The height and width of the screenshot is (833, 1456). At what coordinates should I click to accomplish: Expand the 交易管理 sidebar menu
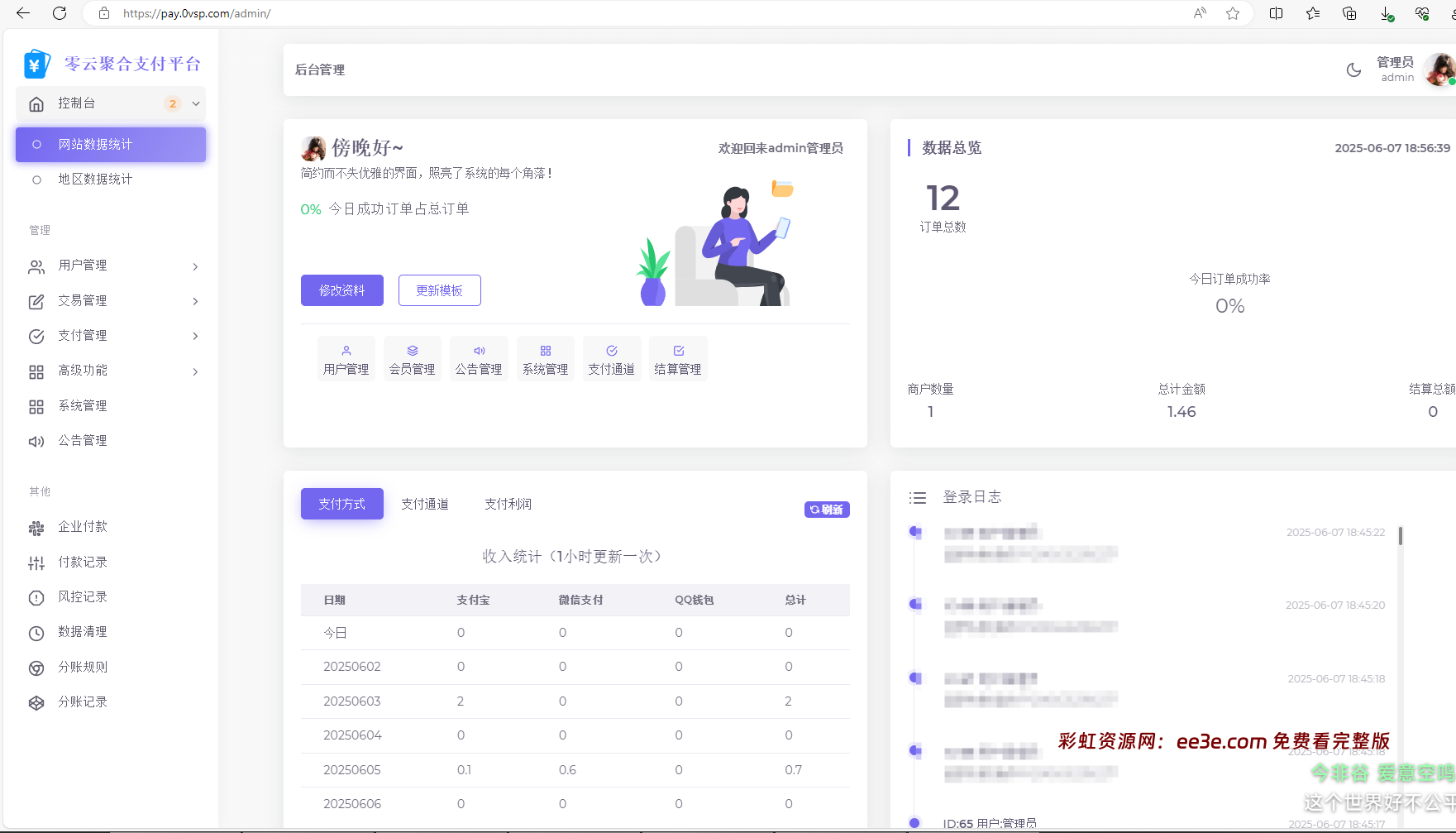click(x=81, y=300)
